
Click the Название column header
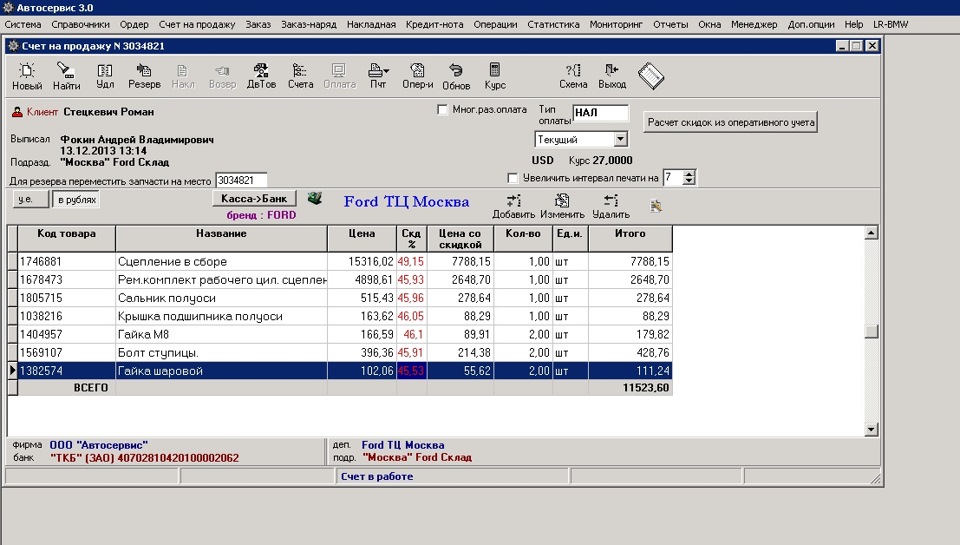coord(221,239)
